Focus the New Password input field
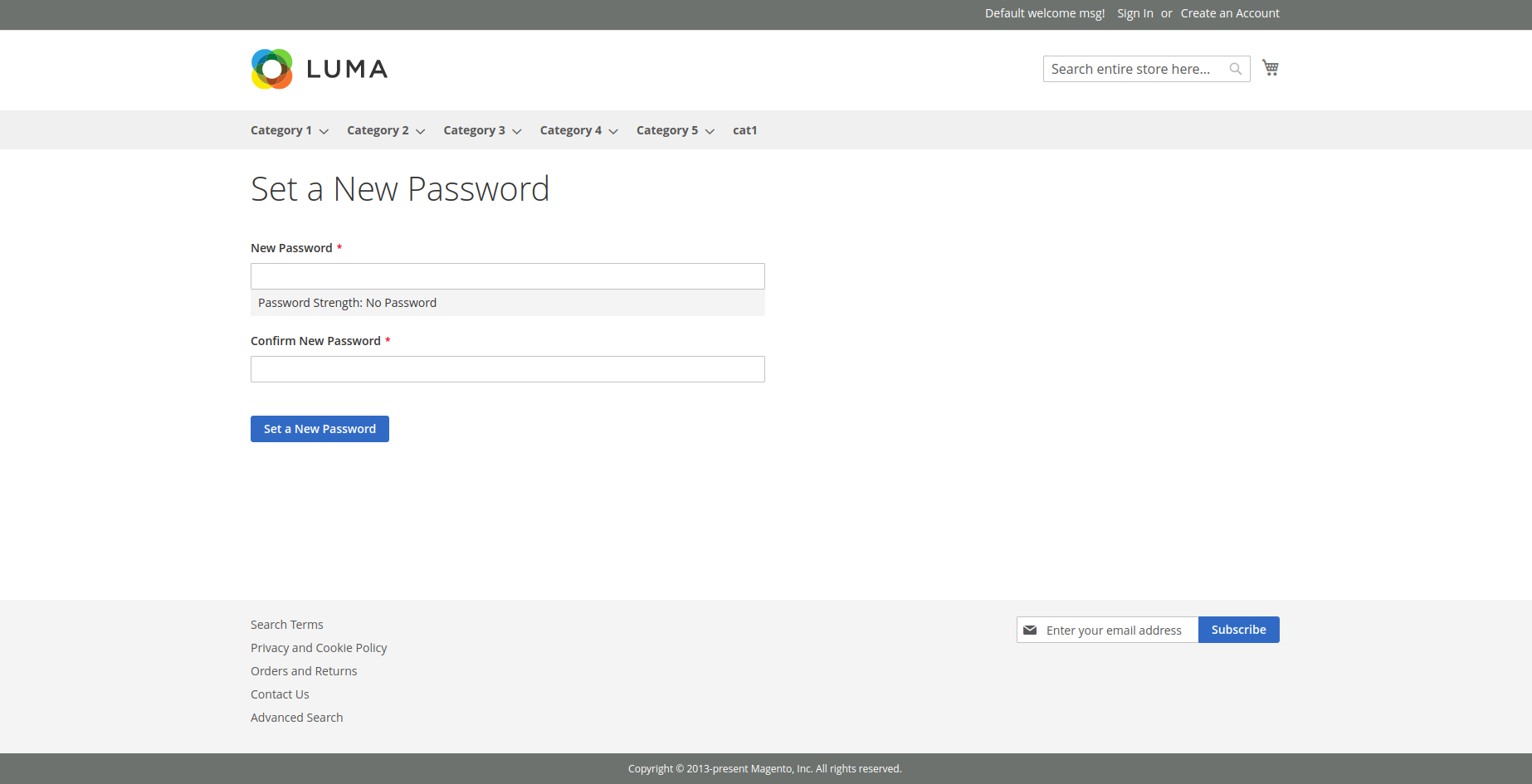The height and width of the screenshot is (784, 1532). pyautogui.click(x=507, y=275)
